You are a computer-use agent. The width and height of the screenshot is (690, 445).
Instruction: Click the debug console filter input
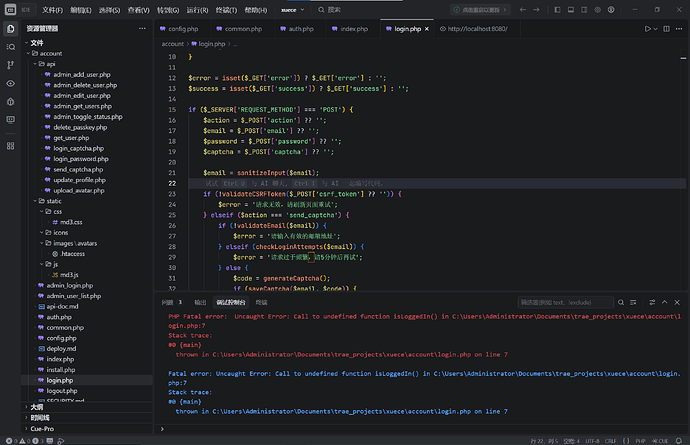tap(565, 302)
